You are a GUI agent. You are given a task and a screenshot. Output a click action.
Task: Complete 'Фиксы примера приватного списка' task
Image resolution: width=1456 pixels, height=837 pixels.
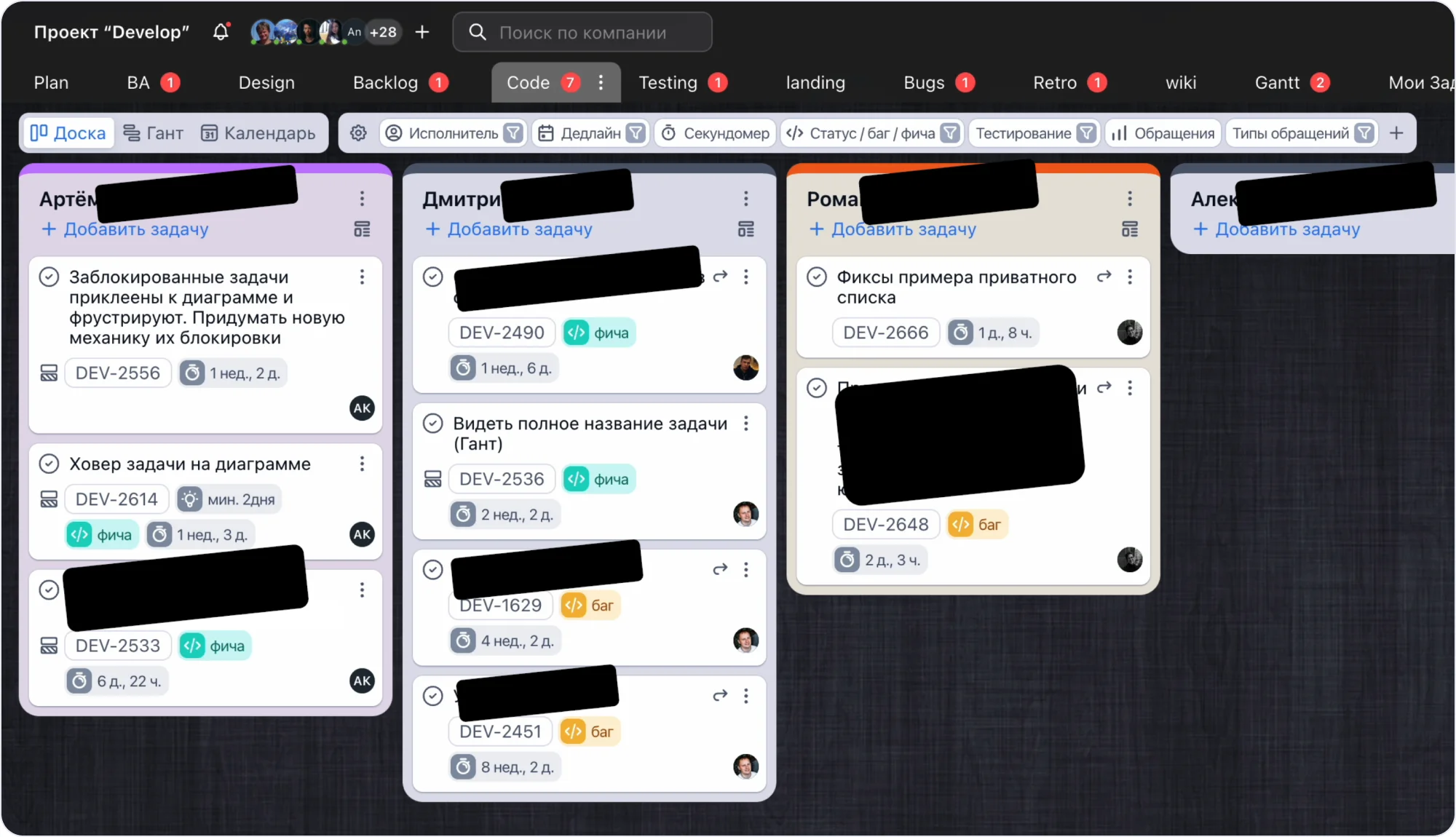(x=817, y=277)
